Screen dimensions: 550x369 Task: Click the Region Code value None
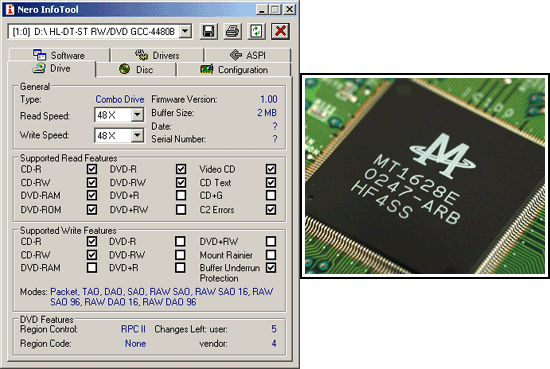coord(135,343)
